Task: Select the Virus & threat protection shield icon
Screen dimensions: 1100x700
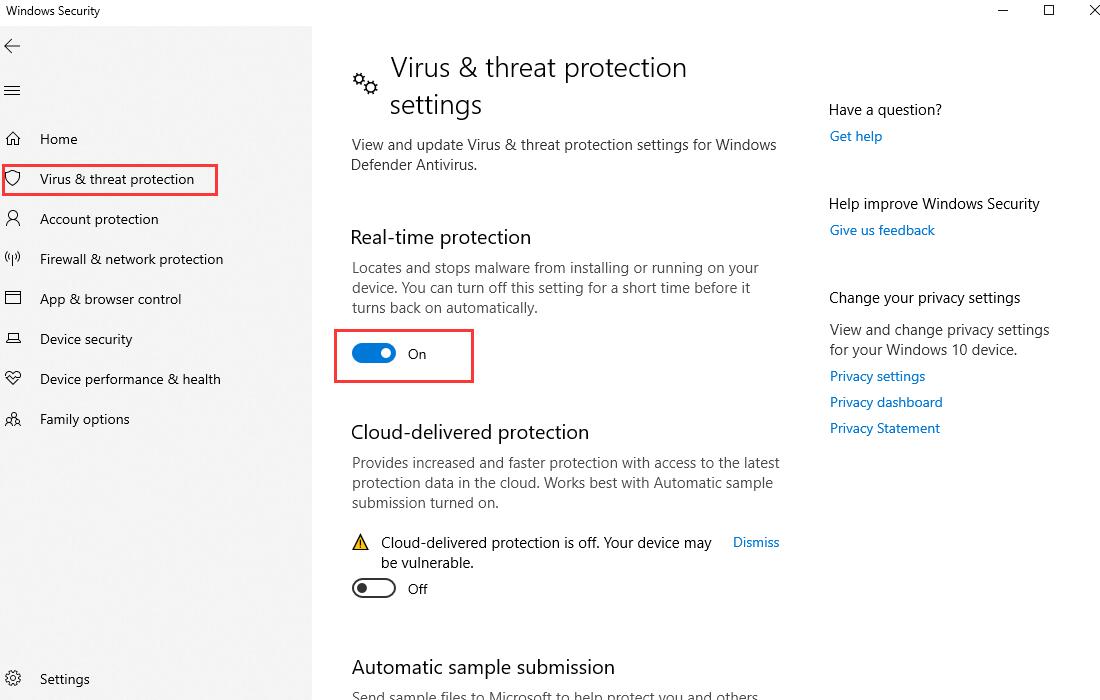Action: point(13,178)
